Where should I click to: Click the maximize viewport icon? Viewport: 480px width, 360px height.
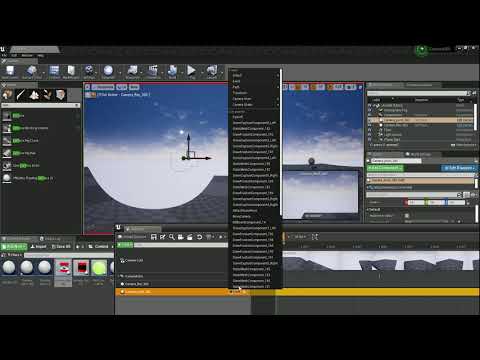pos(360,87)
